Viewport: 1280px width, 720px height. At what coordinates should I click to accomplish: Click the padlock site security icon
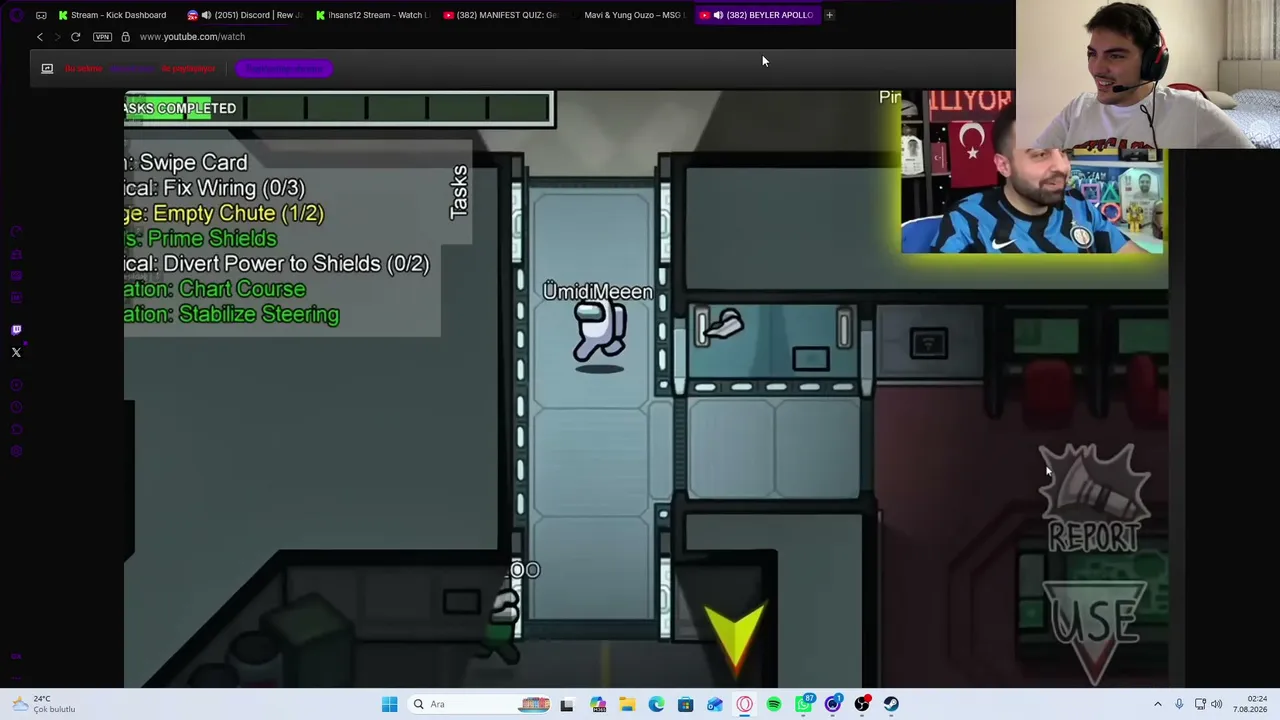tap(125, 37)
